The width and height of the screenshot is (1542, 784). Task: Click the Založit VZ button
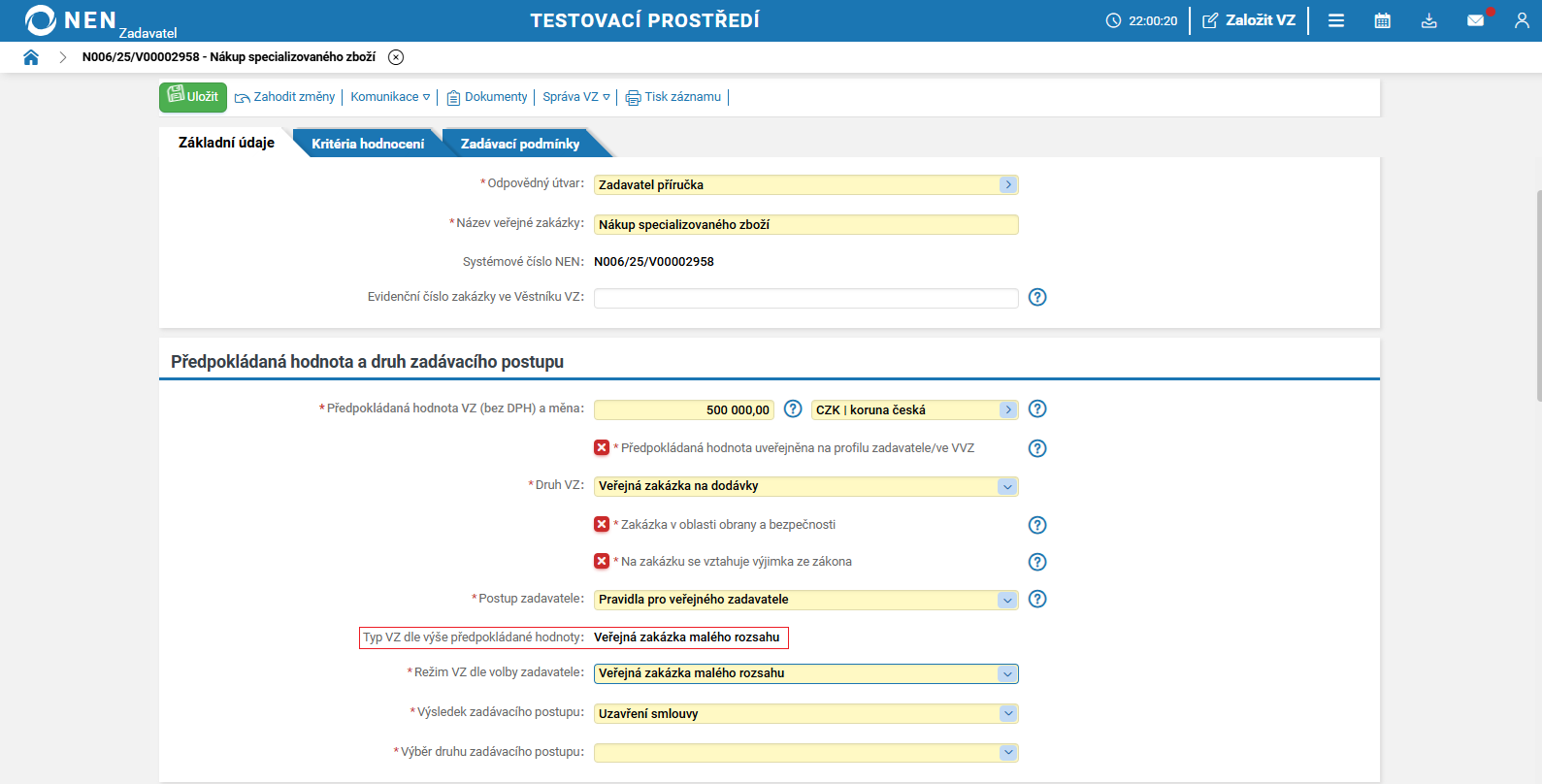coord(1249,20)
